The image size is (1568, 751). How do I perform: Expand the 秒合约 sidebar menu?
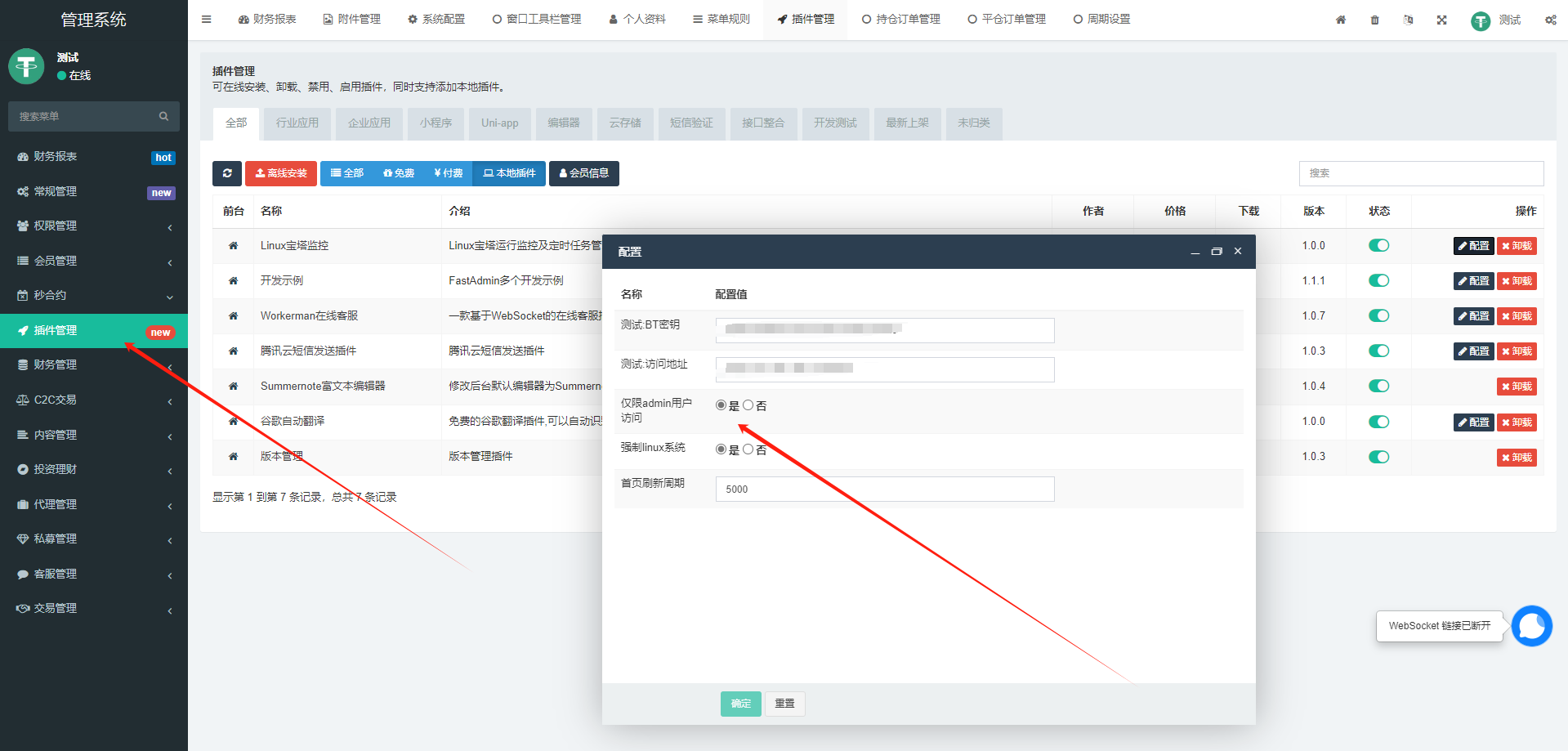(94, 295)
